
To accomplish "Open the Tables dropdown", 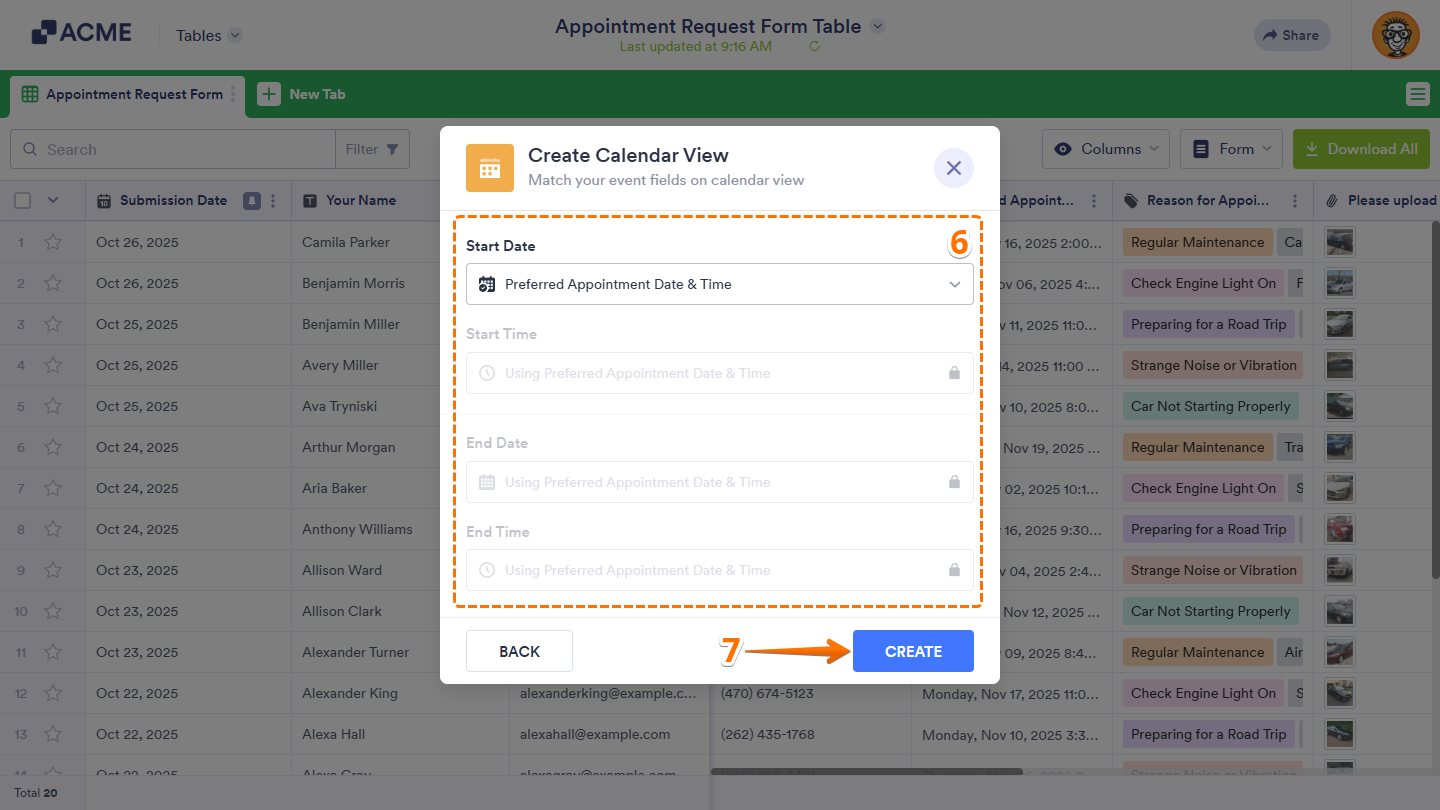I will tap(207, 35).
